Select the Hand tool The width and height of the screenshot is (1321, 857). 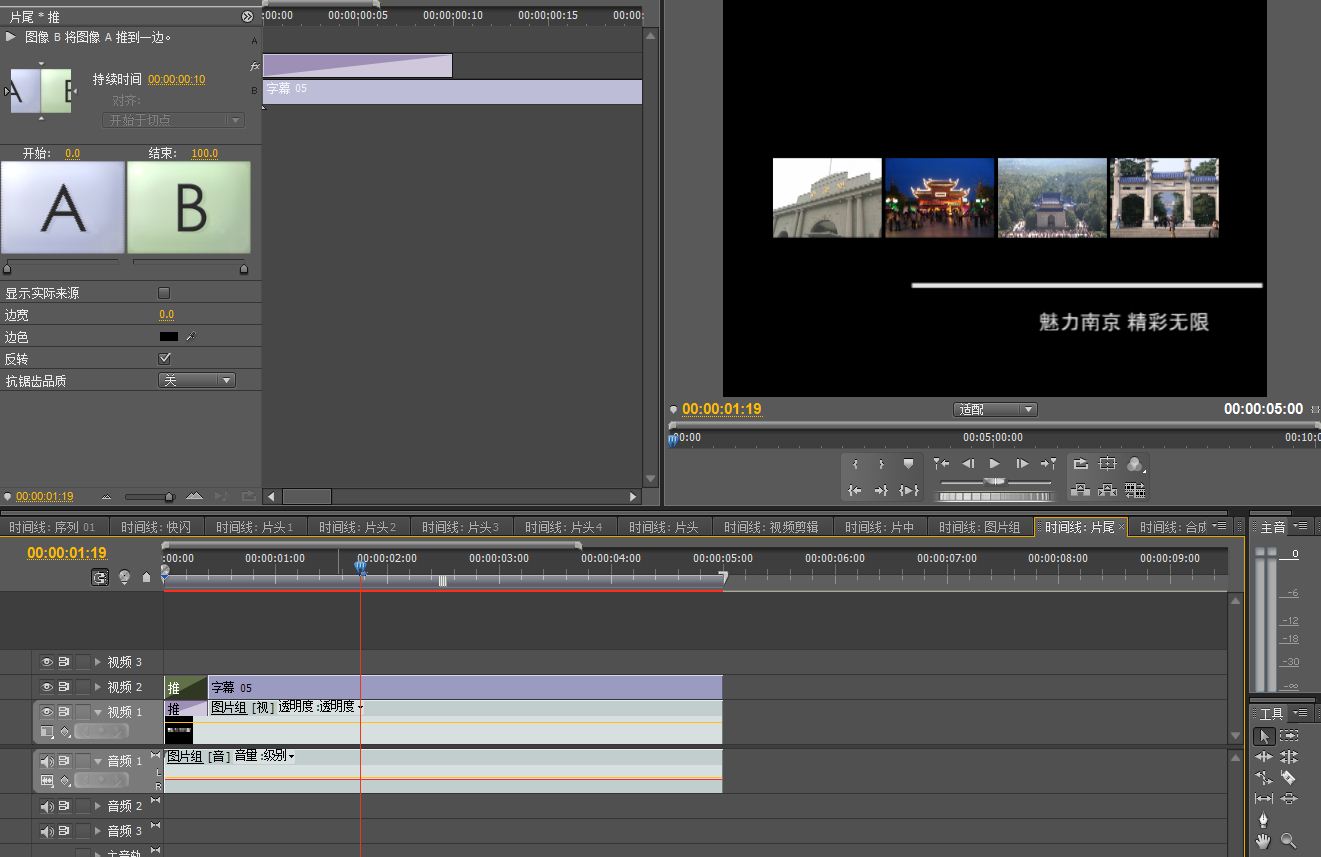tap(1264, 841)
